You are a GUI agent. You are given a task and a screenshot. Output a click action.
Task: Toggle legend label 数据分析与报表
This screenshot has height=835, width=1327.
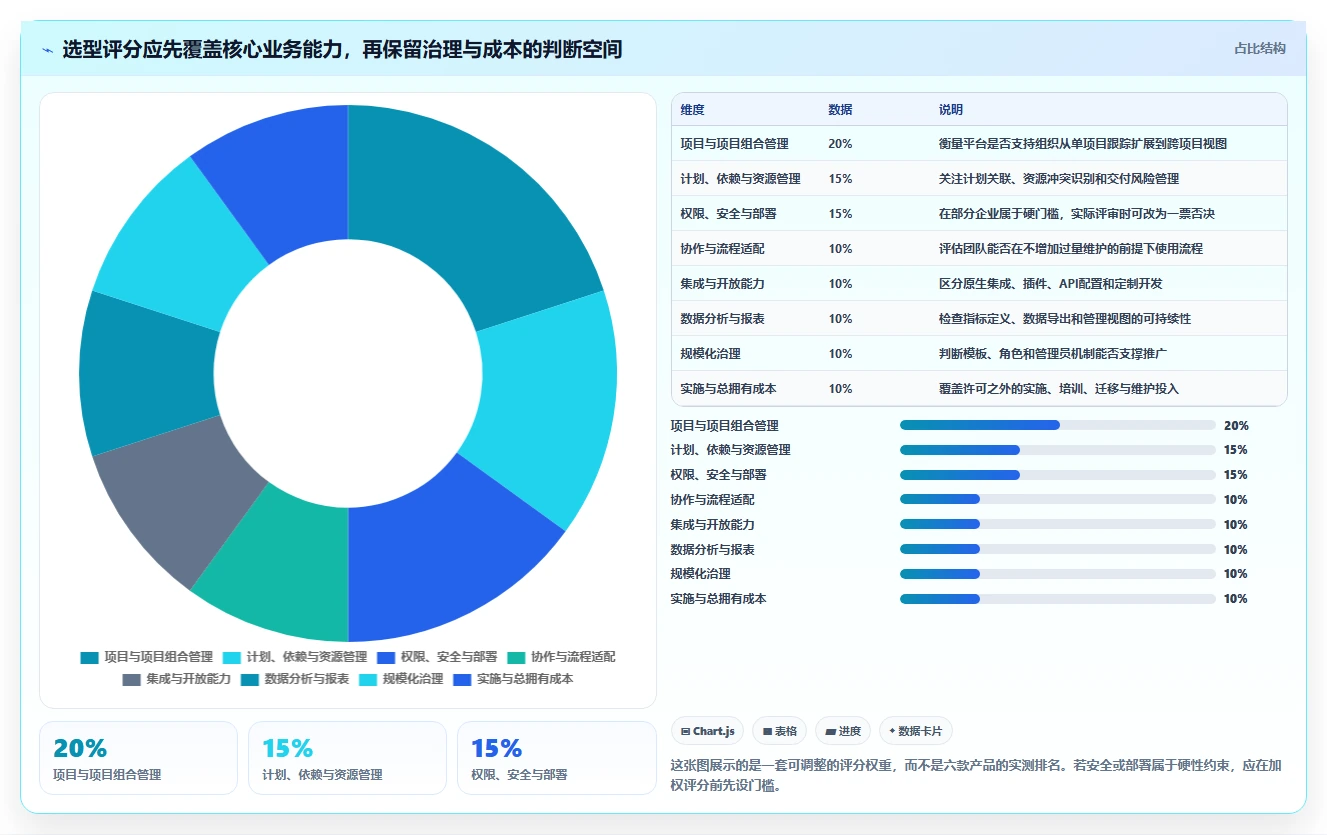pos(307,679)
